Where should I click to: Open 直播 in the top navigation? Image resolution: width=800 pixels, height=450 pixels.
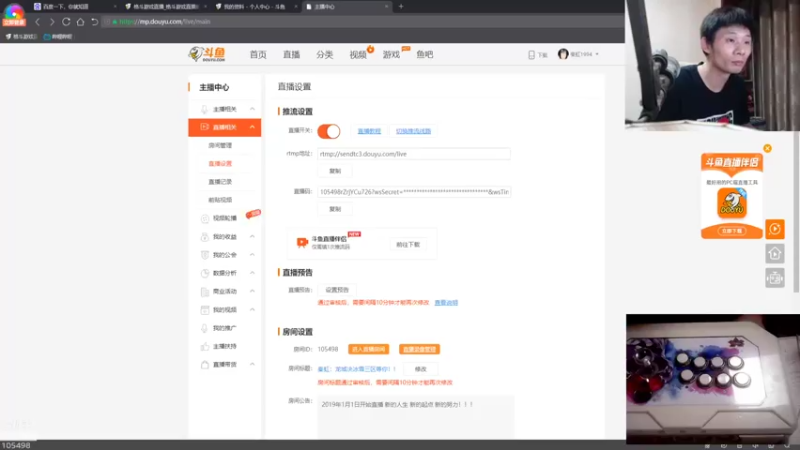tap(291, 55)
